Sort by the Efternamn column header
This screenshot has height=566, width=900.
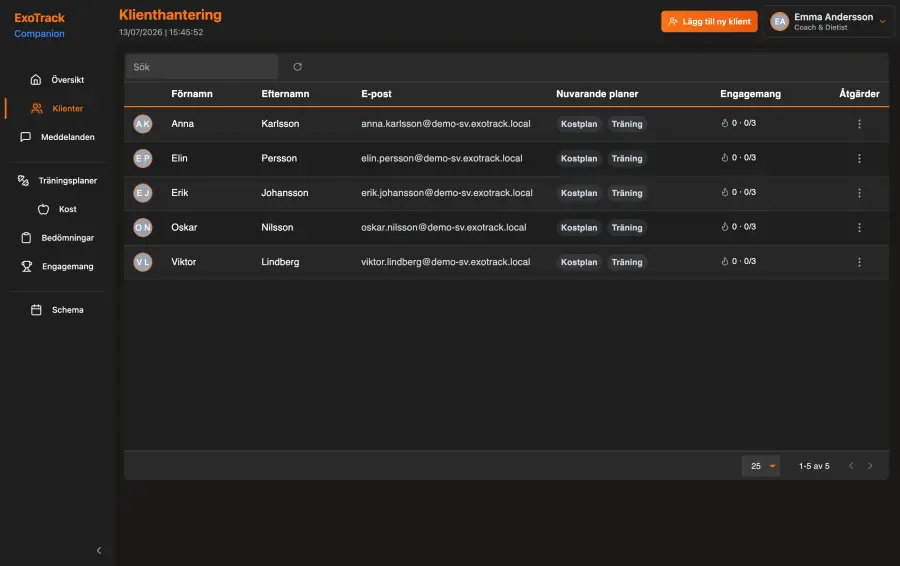(x=285, y=94)
